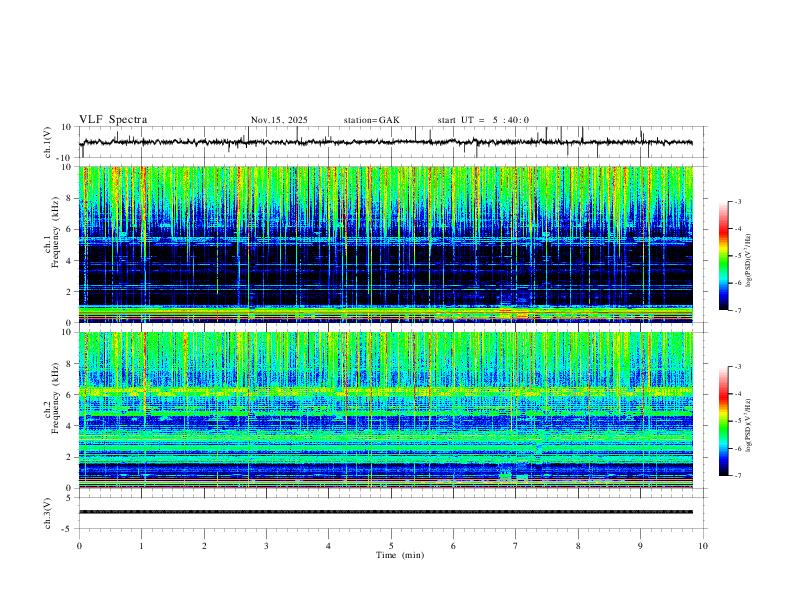Click the "ch.3(V)" axis label
The height and width of the screenshot is (612, 792).
point(47,513)
